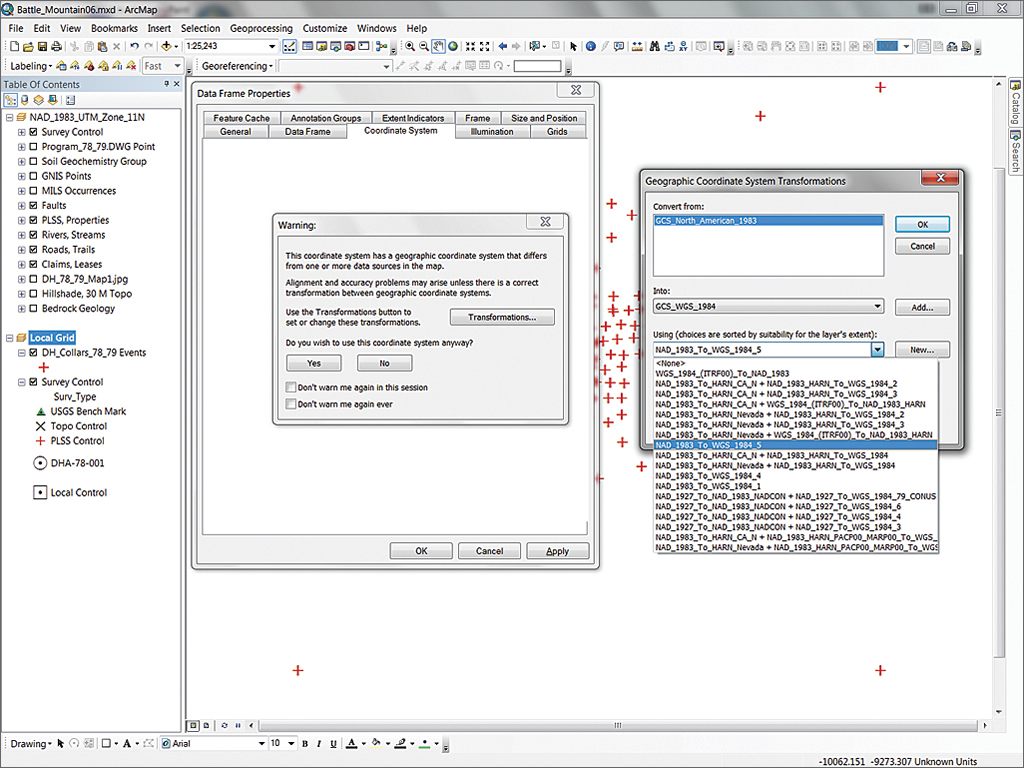The width and height of the screenshot is (1024, 768).
Task: Enable 'Don't warn me again ever' checkbox
Action: (x=291, y=404)
